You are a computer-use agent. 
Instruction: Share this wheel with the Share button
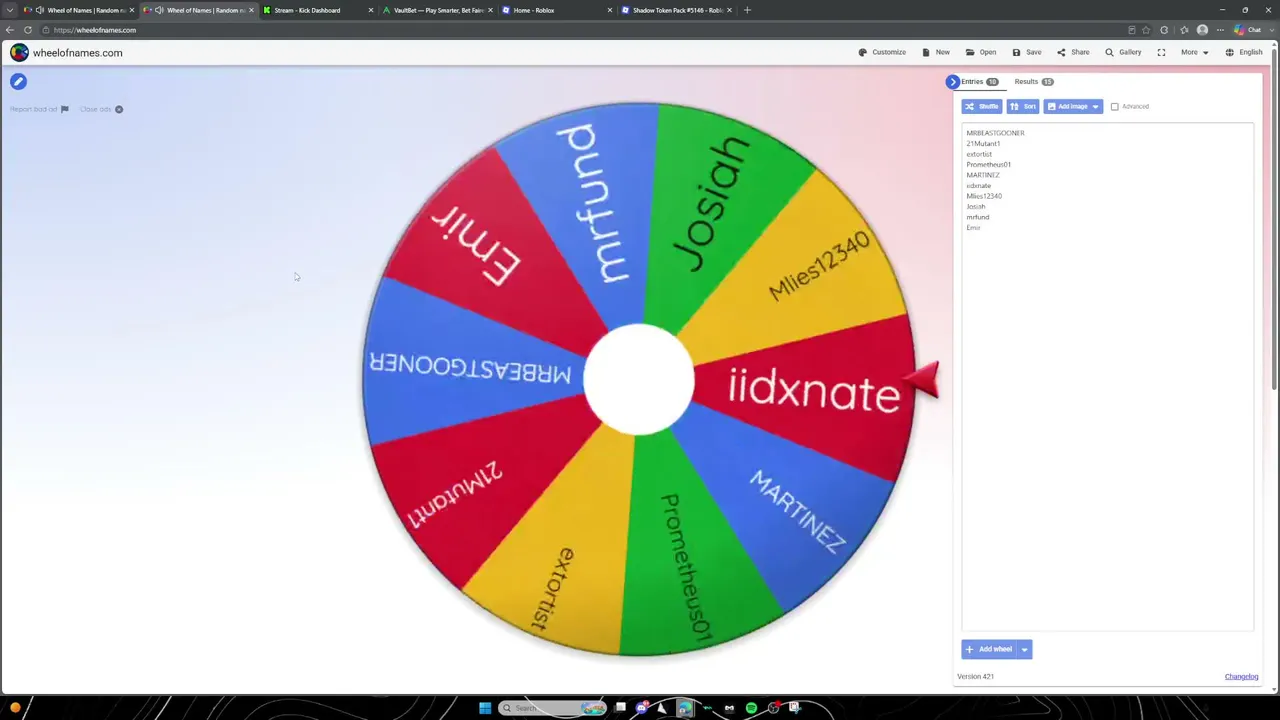coord(1073,53)
